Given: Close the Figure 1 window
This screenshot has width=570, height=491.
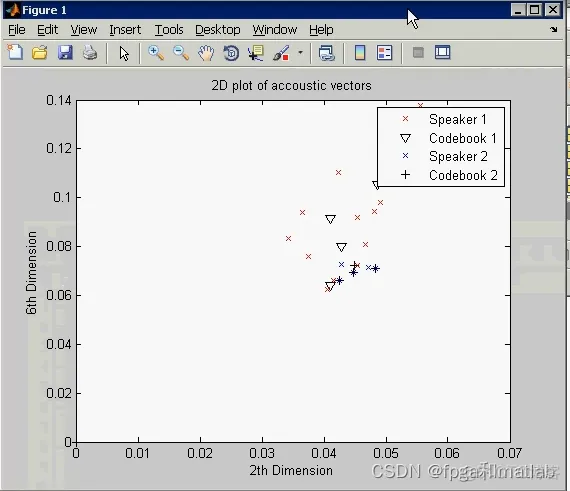Looking at the screenshot, I should pyautogui.click(x=553, y=10).
